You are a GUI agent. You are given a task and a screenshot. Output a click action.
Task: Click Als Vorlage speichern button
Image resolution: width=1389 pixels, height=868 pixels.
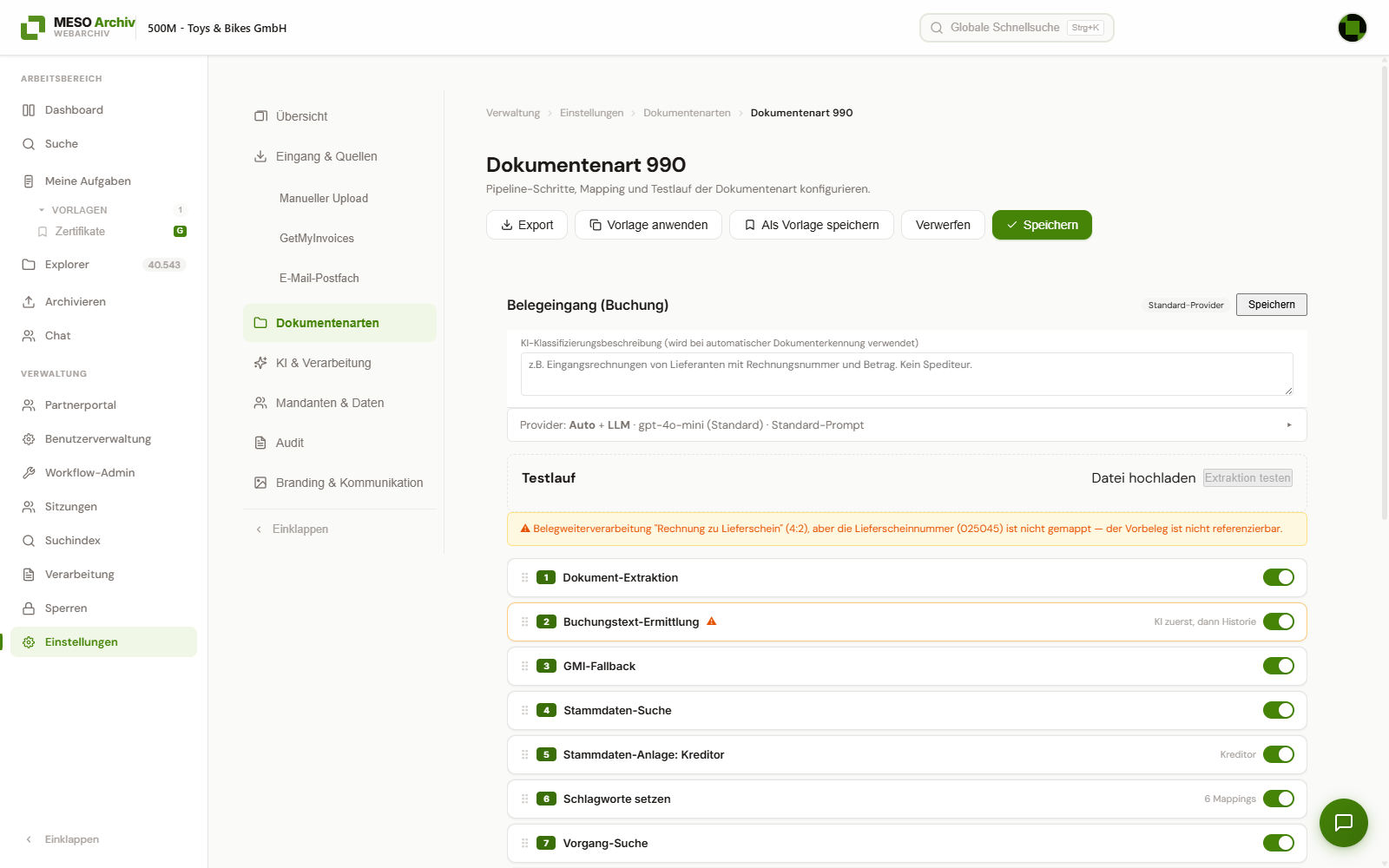pos(812,225)
